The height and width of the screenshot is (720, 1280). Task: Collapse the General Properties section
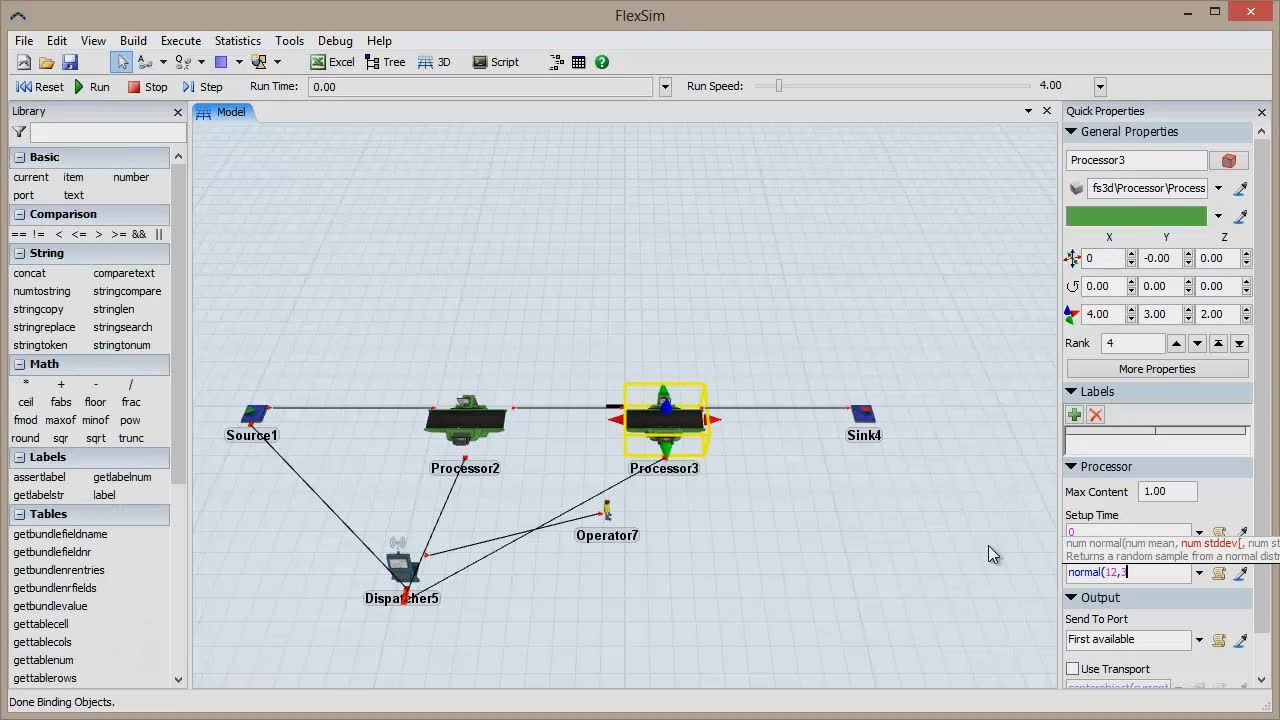[1071, 132]
